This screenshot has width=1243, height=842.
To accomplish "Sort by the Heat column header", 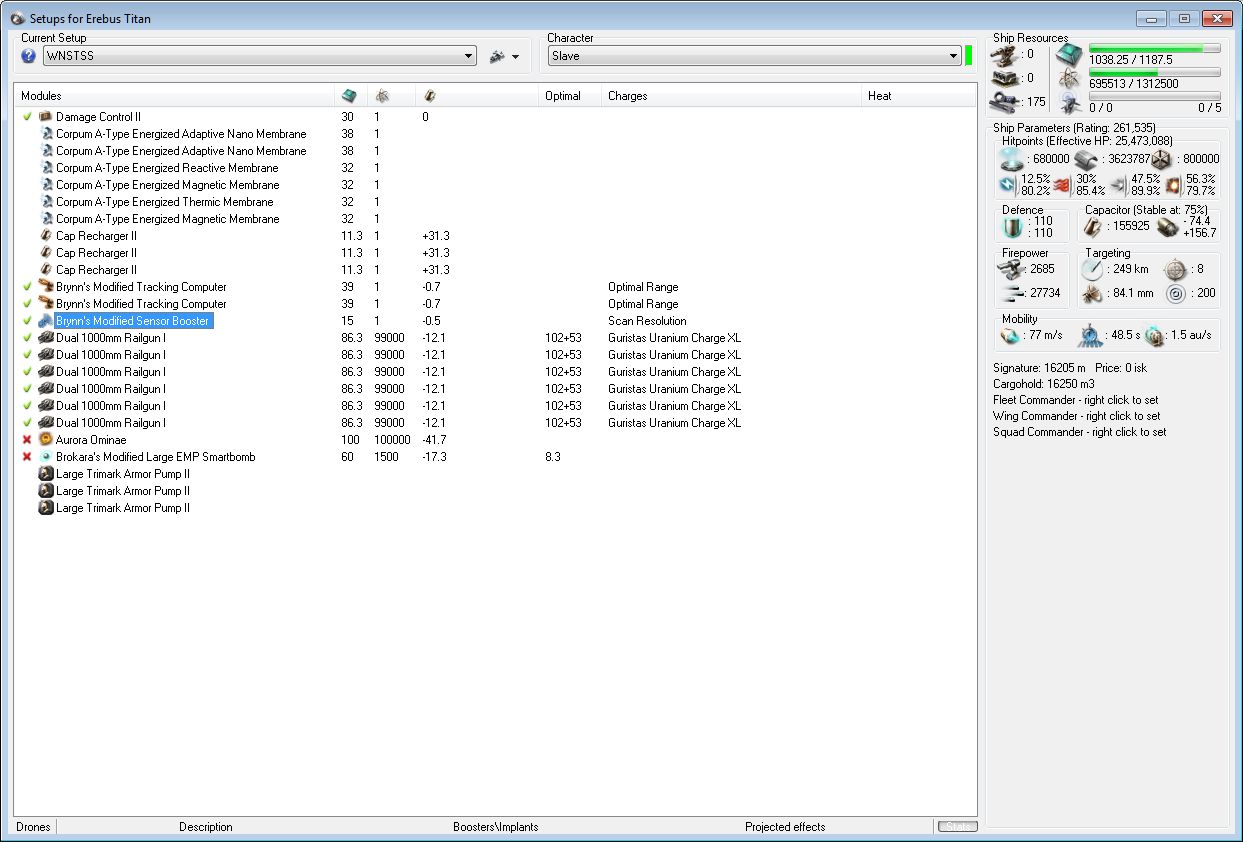I will 918,96.
